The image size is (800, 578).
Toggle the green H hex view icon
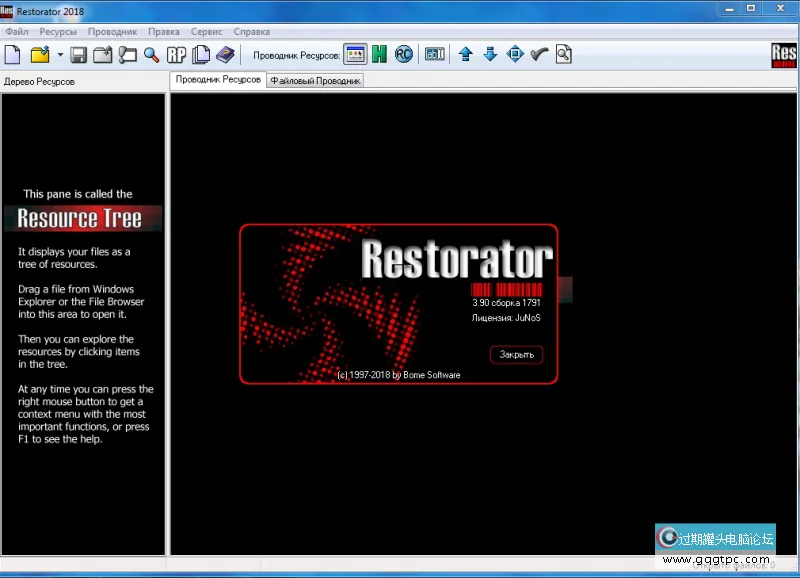380,54
